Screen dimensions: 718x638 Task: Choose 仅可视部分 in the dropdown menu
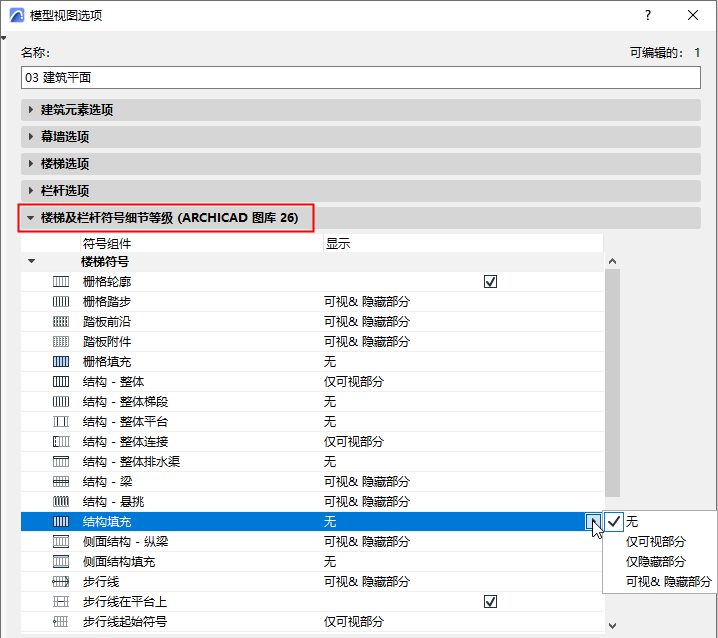tap(655, 542)
